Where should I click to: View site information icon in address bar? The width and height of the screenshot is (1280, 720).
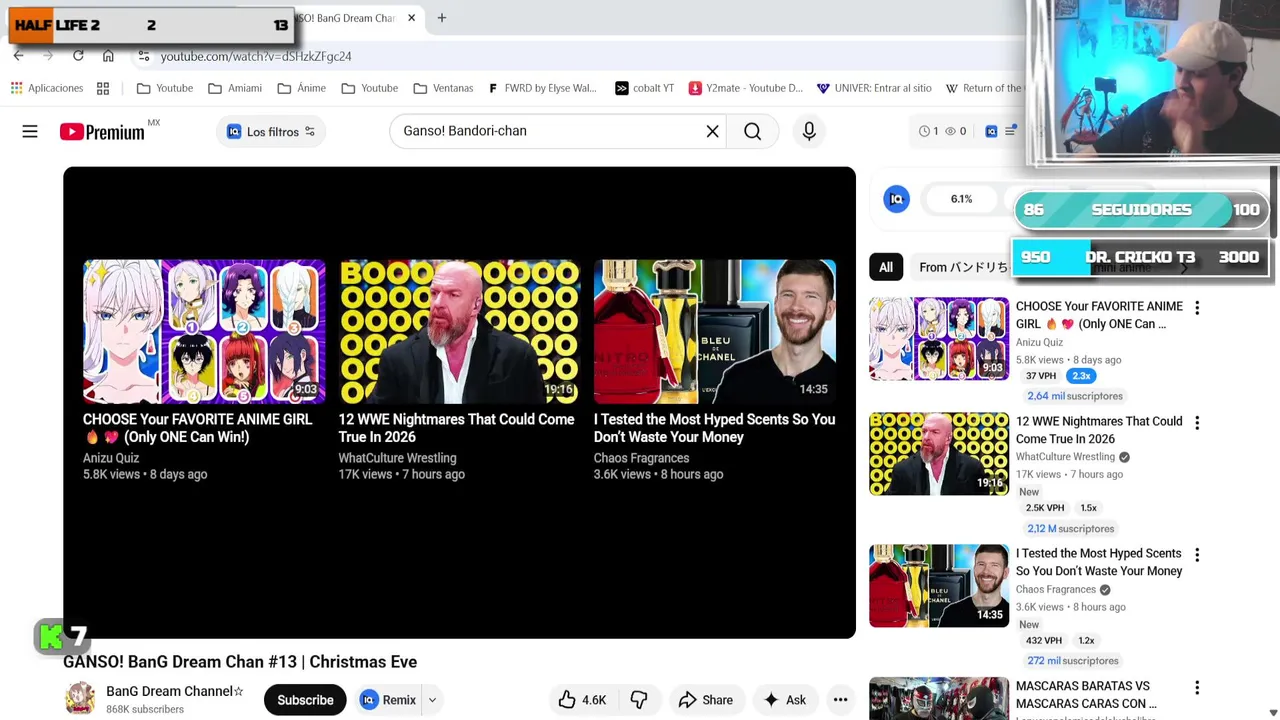pyautogui.click(x=144, y=56)
